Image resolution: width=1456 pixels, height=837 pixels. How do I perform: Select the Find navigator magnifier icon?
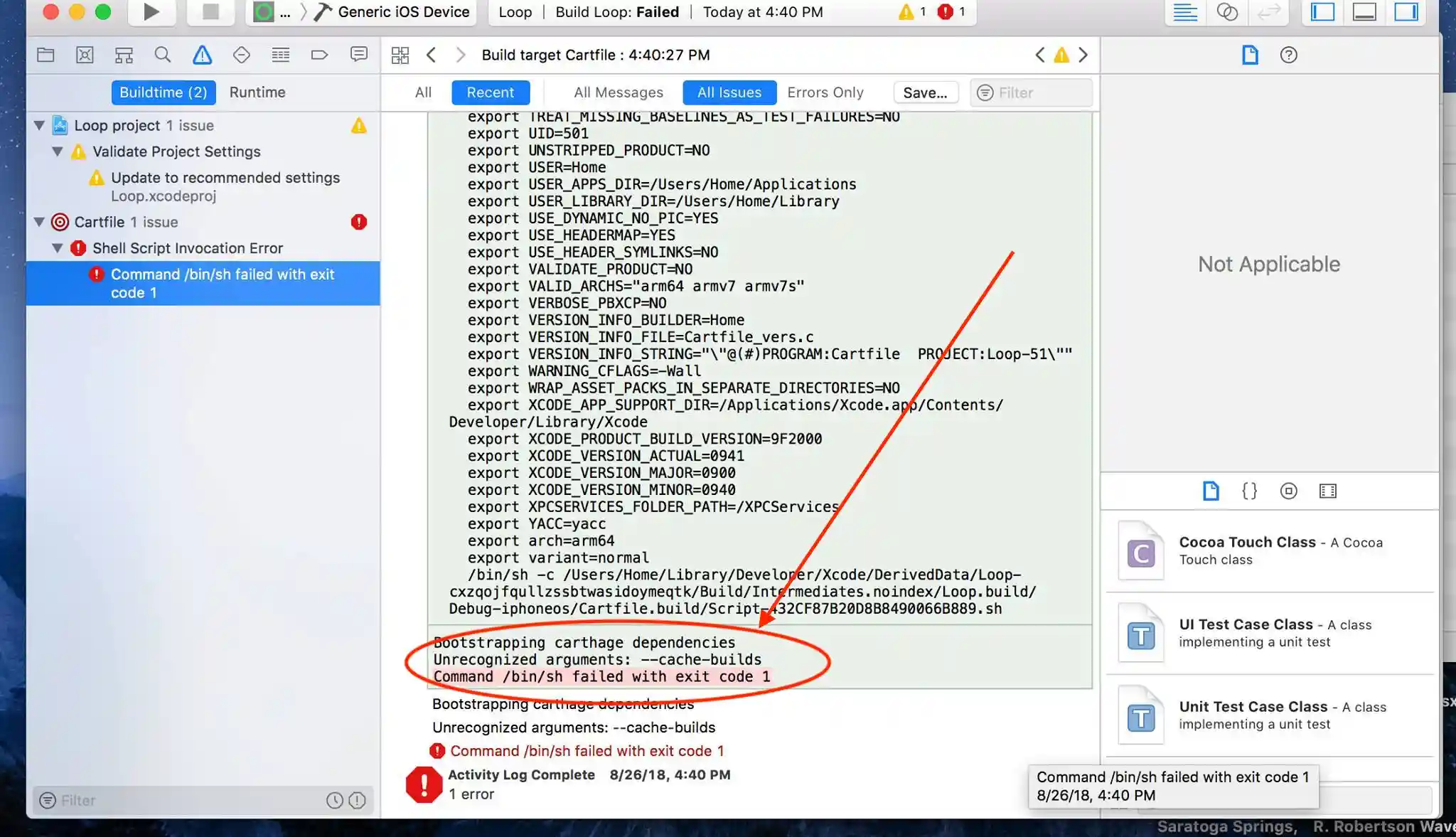(163, 55)
